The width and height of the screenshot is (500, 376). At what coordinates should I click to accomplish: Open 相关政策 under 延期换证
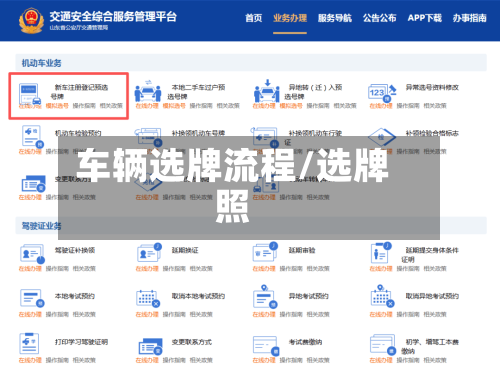point(201,268)
